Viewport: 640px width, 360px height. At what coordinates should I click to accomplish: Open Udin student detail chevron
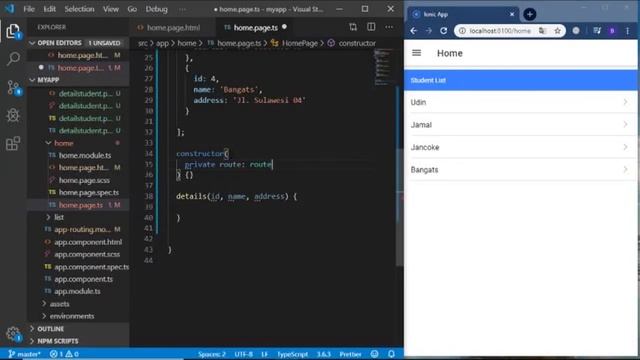(x=625, y=102)
